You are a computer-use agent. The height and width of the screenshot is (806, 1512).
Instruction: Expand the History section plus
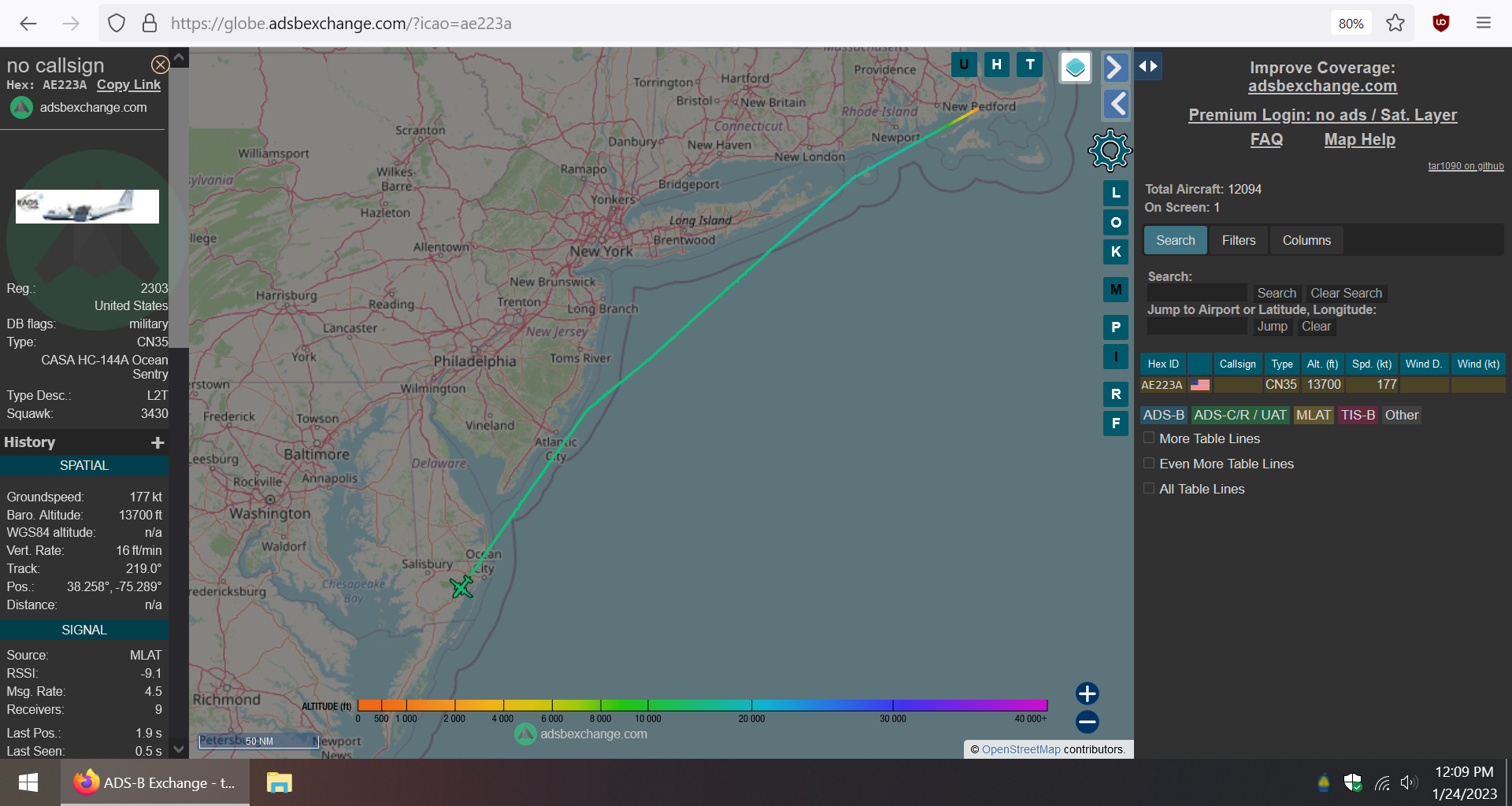click(157, 443)
